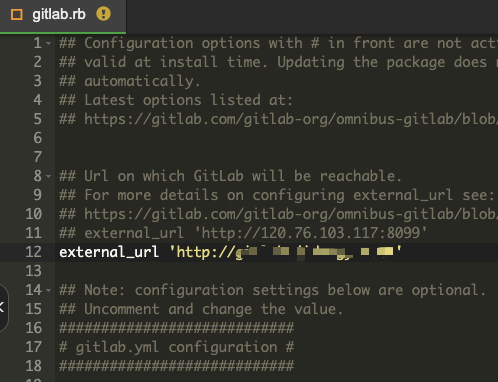Select the gitlab.rb tab

click(63, 16)
